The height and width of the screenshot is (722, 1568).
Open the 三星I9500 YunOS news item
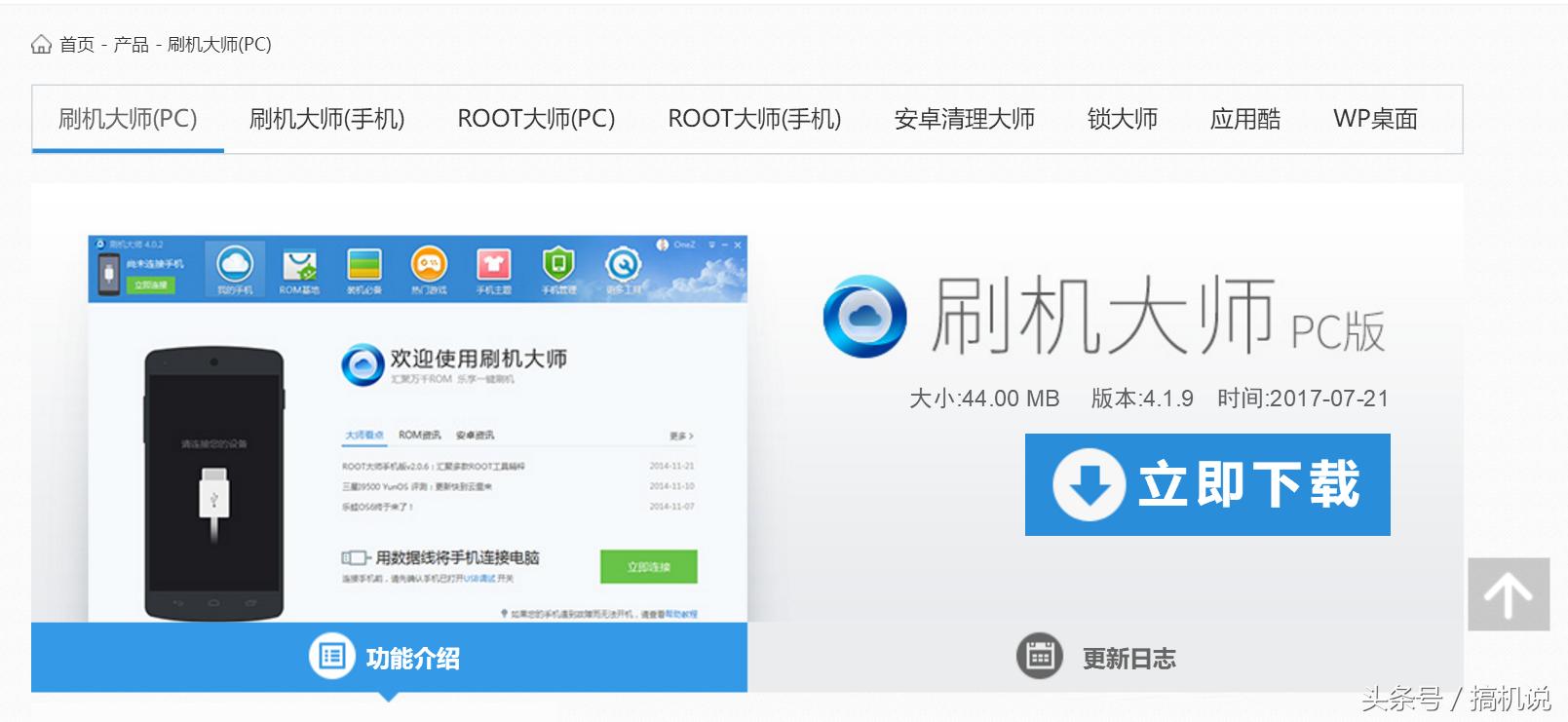click(417, 486)
